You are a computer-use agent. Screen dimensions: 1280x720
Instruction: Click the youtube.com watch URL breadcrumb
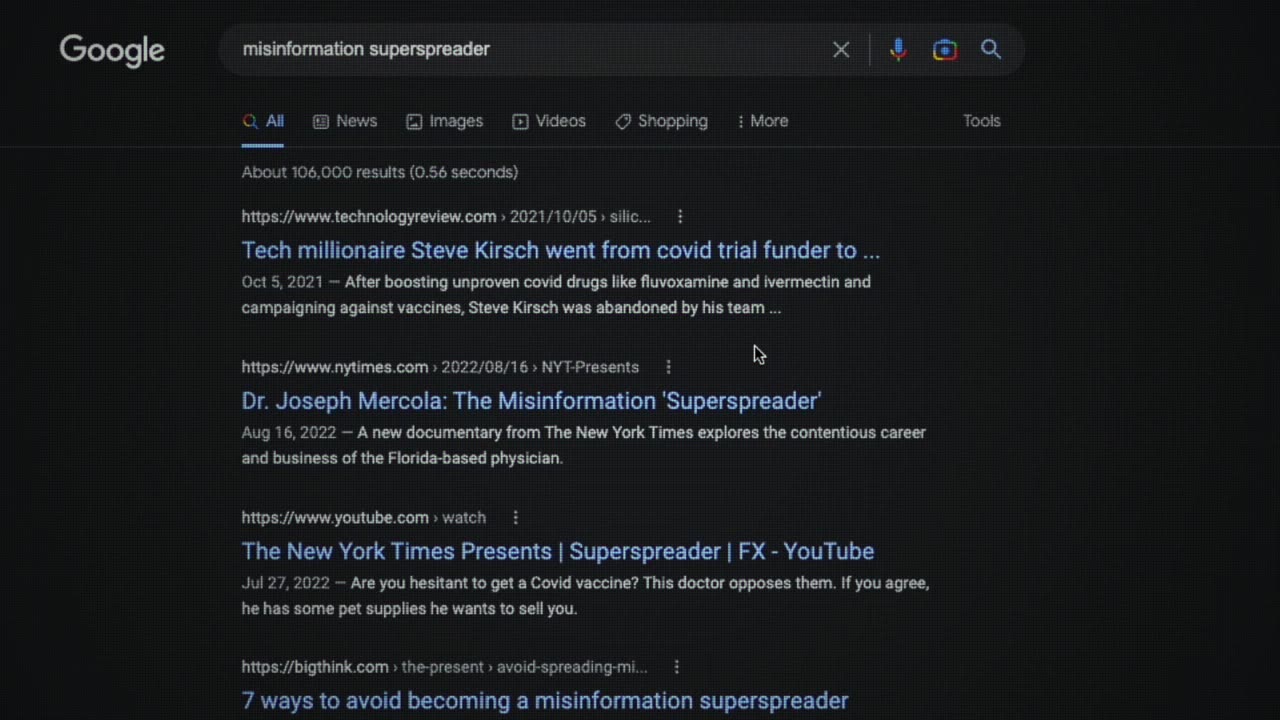point(363,517)
